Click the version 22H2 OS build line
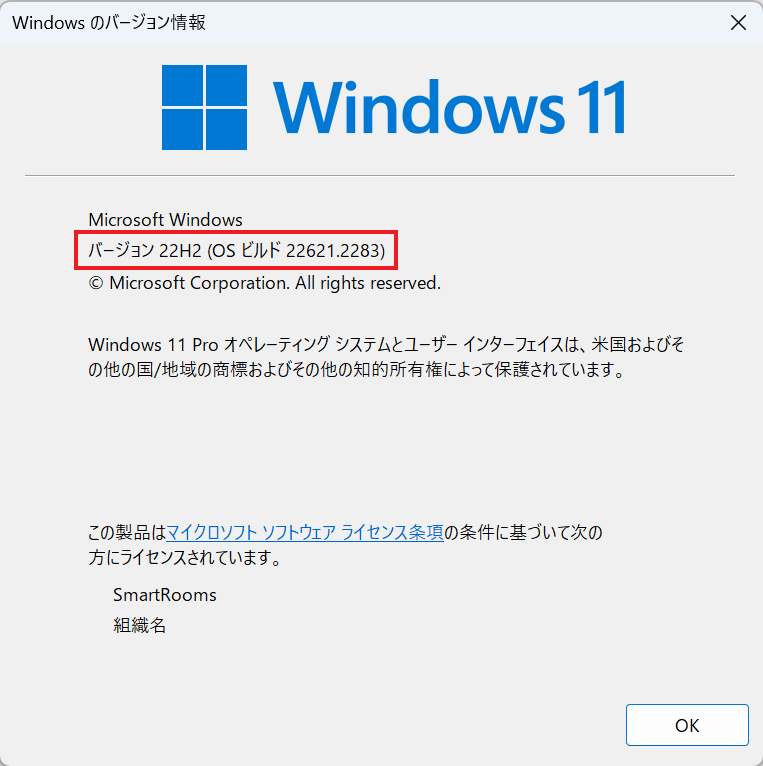The height and width of the screenshot is (766, 763). (x=236, y=251)
